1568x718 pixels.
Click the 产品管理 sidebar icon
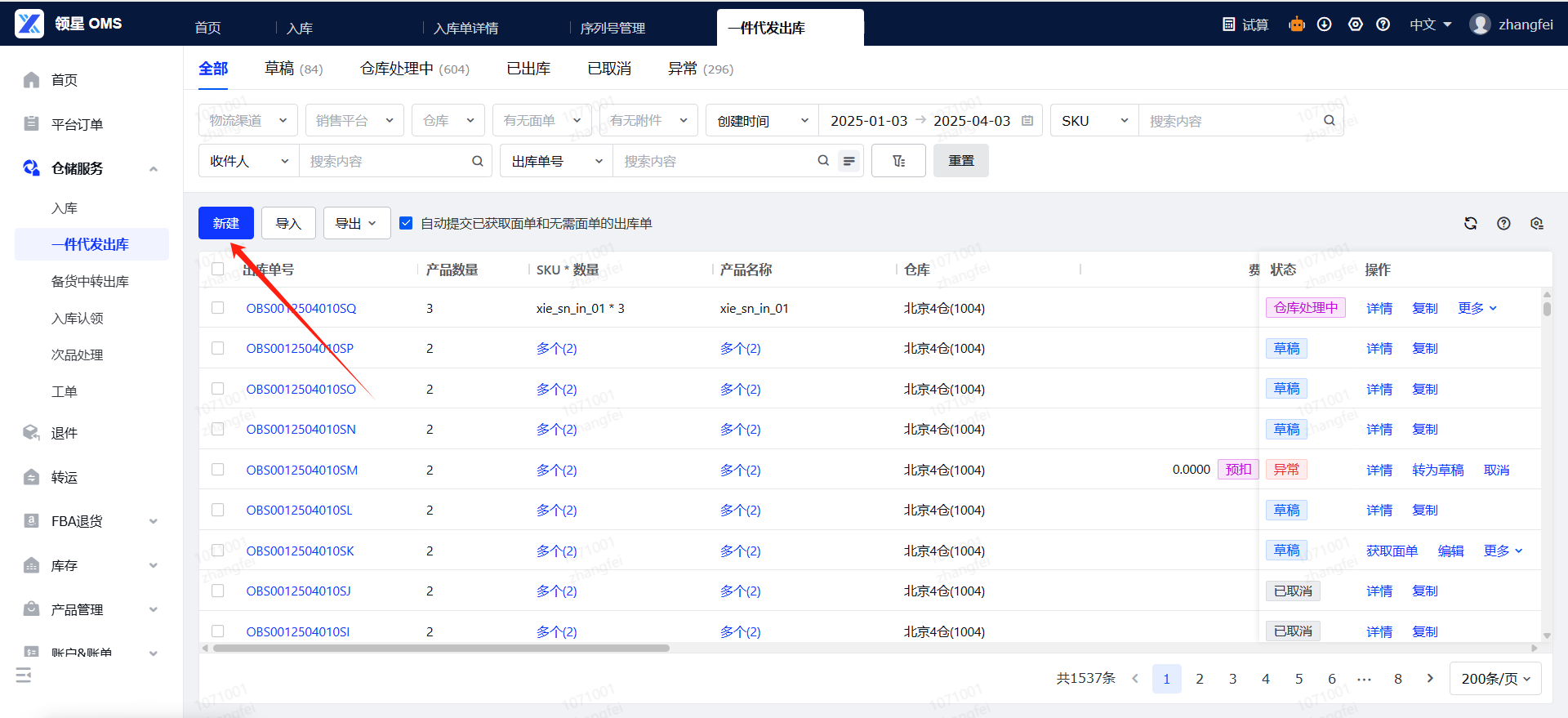point(32,609)
